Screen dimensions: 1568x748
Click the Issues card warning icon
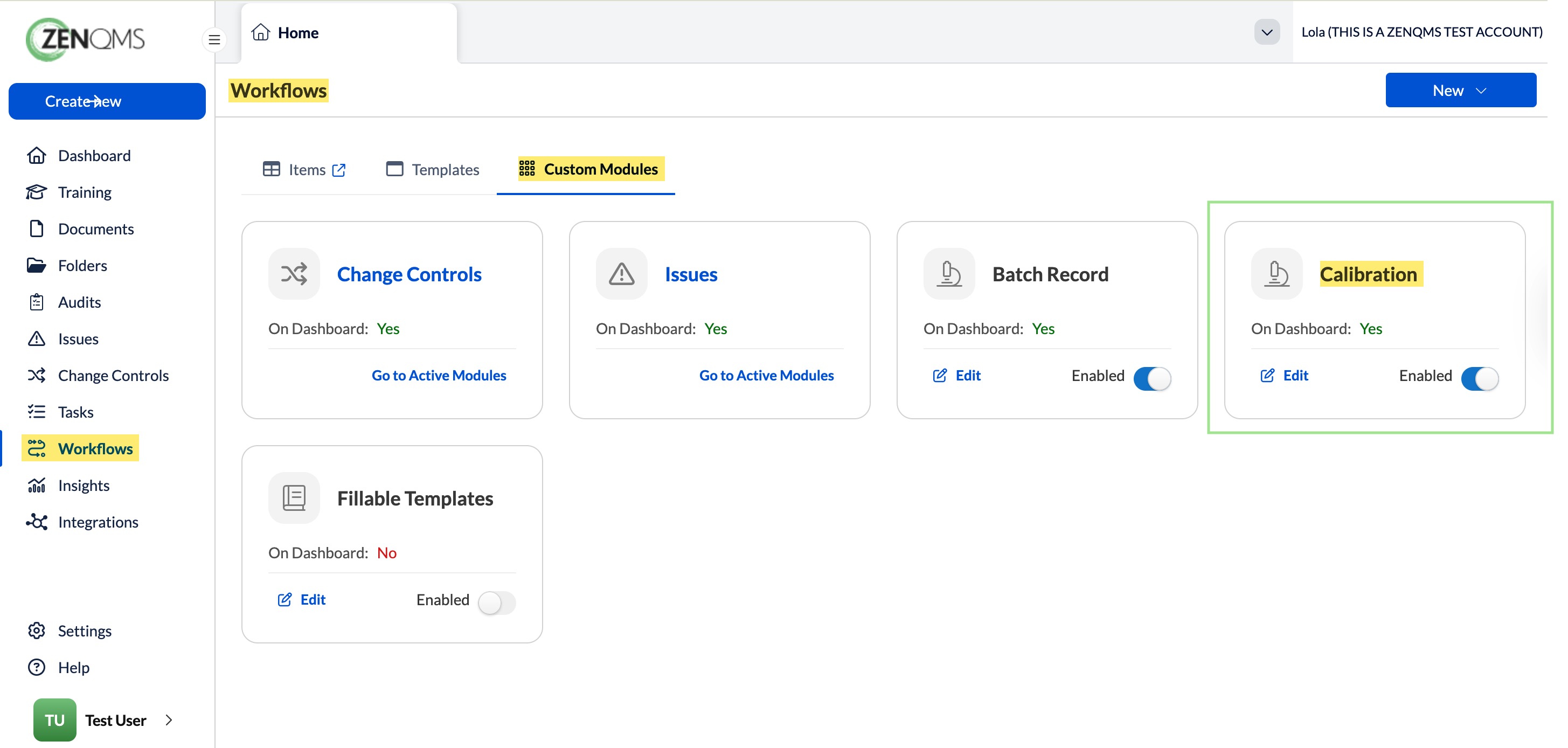click(x=621, y=273)
